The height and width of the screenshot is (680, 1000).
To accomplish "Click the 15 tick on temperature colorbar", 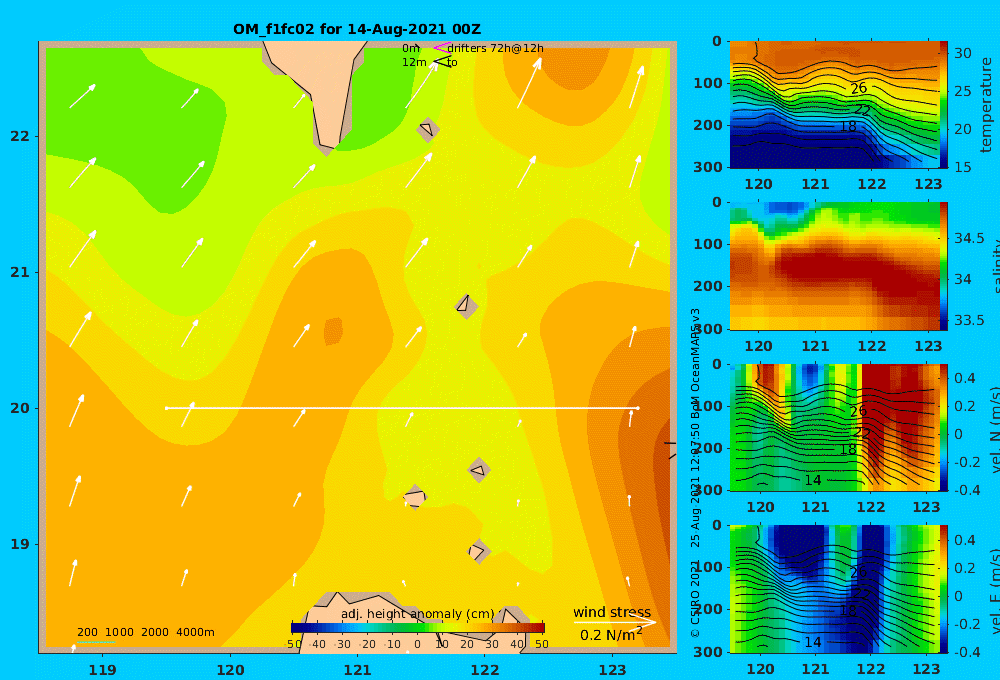I will [x=963, y=166].
